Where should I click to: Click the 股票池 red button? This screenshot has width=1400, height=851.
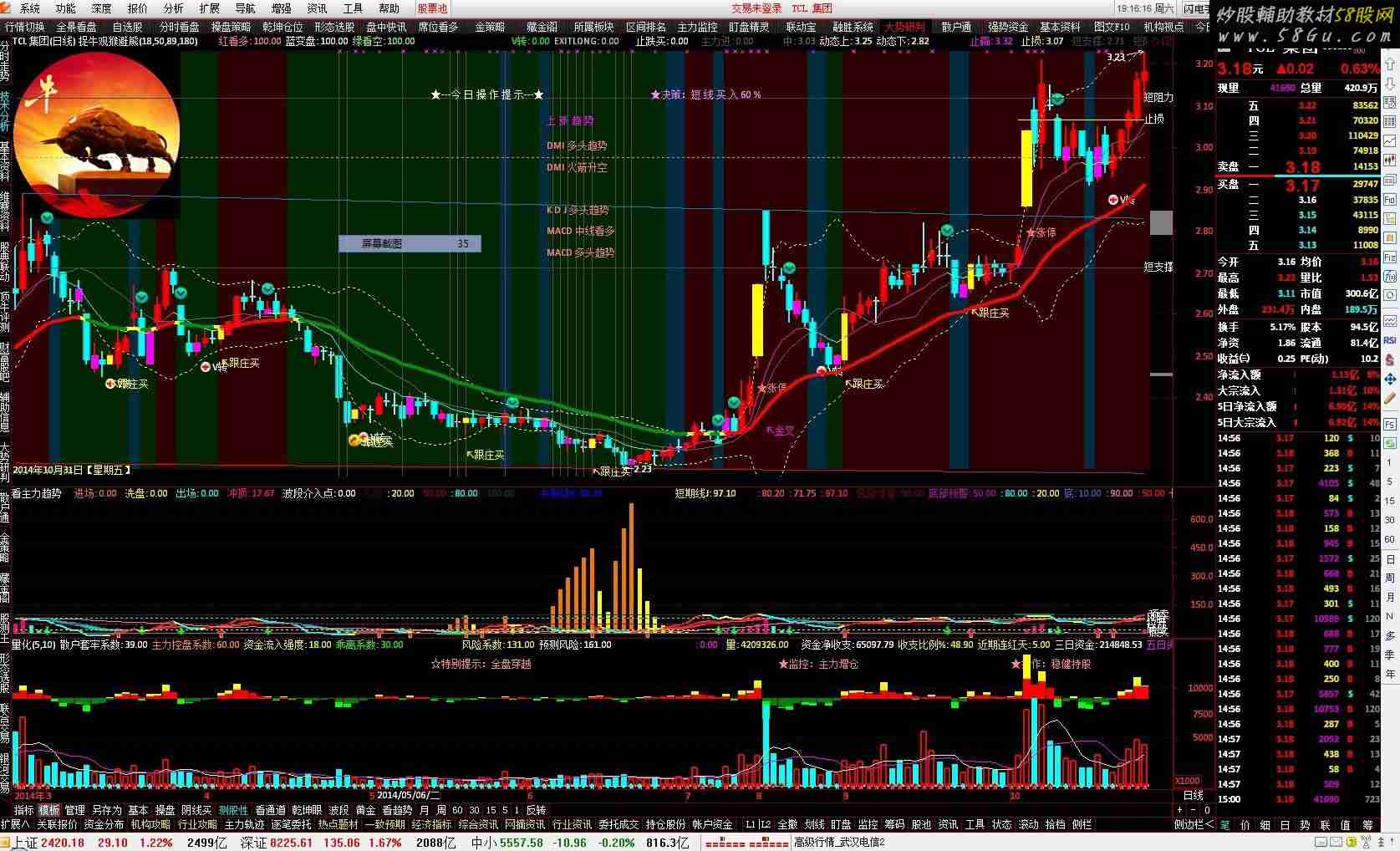(432, 8)
